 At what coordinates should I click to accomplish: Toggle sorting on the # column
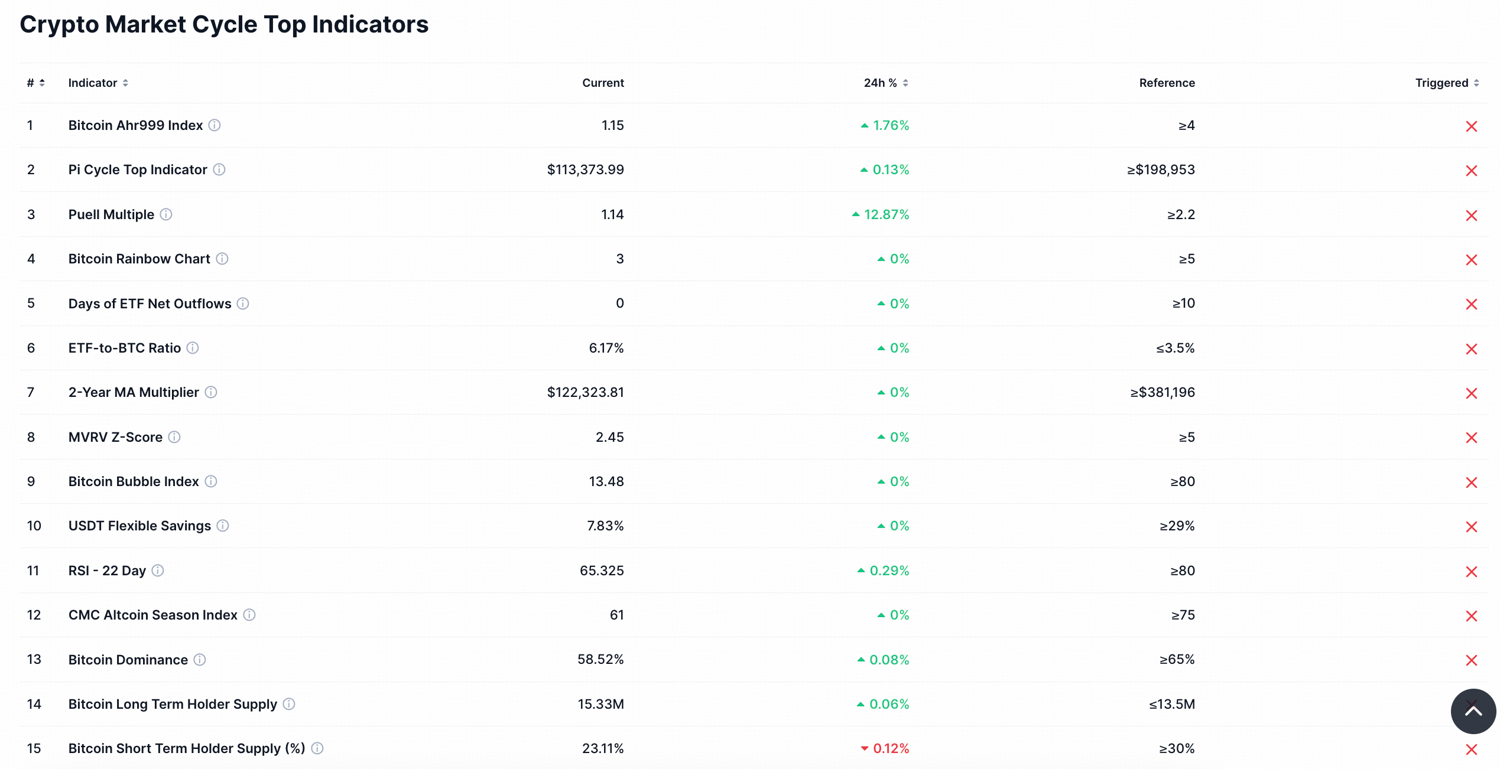pyautogui.click(x=40, y=83)
